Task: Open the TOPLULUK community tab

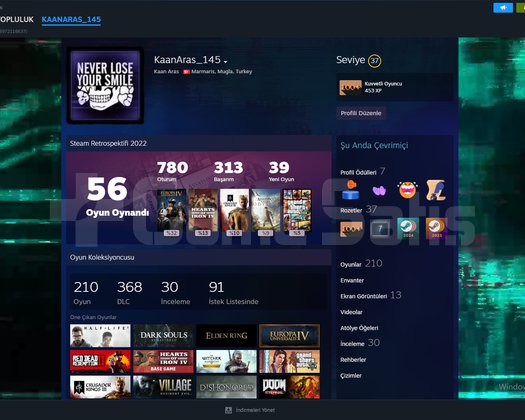Action: [17, 19]
